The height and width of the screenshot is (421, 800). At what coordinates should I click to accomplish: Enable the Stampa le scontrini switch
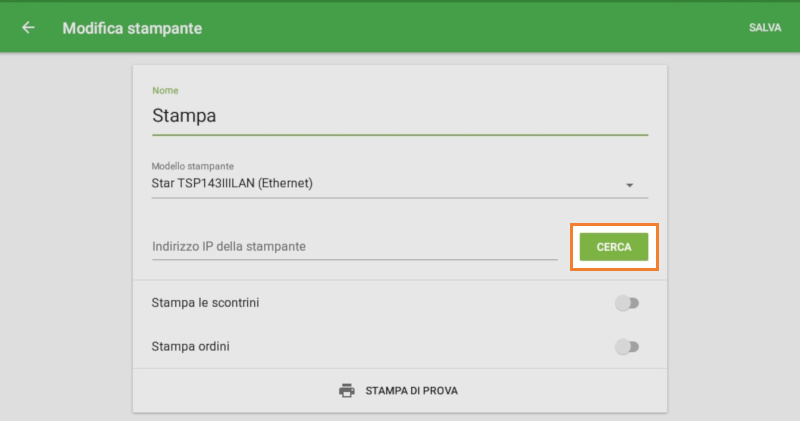627,302
